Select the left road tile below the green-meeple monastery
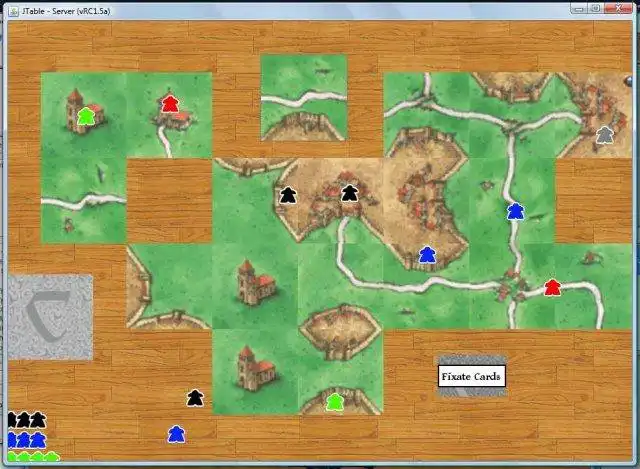This screenshot has height=469, width=640. coord(84,201)
